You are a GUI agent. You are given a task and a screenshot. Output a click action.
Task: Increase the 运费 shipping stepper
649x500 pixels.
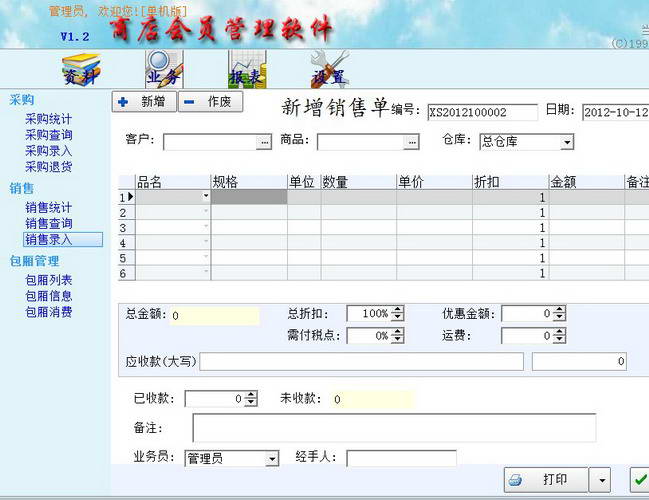[x=559, y=332]
